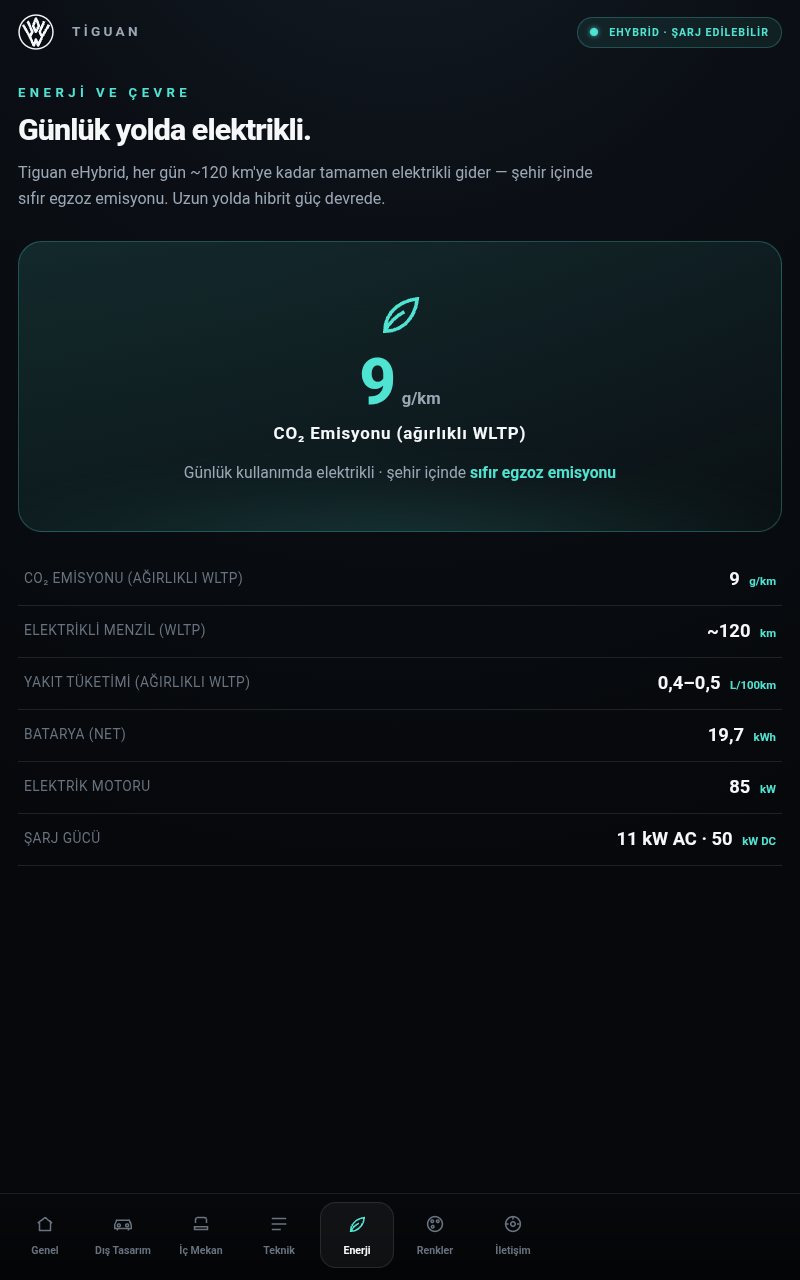The image size is (800, 1280).
Task: Open the Renkler palette icon
Action: pos(435,1224)
